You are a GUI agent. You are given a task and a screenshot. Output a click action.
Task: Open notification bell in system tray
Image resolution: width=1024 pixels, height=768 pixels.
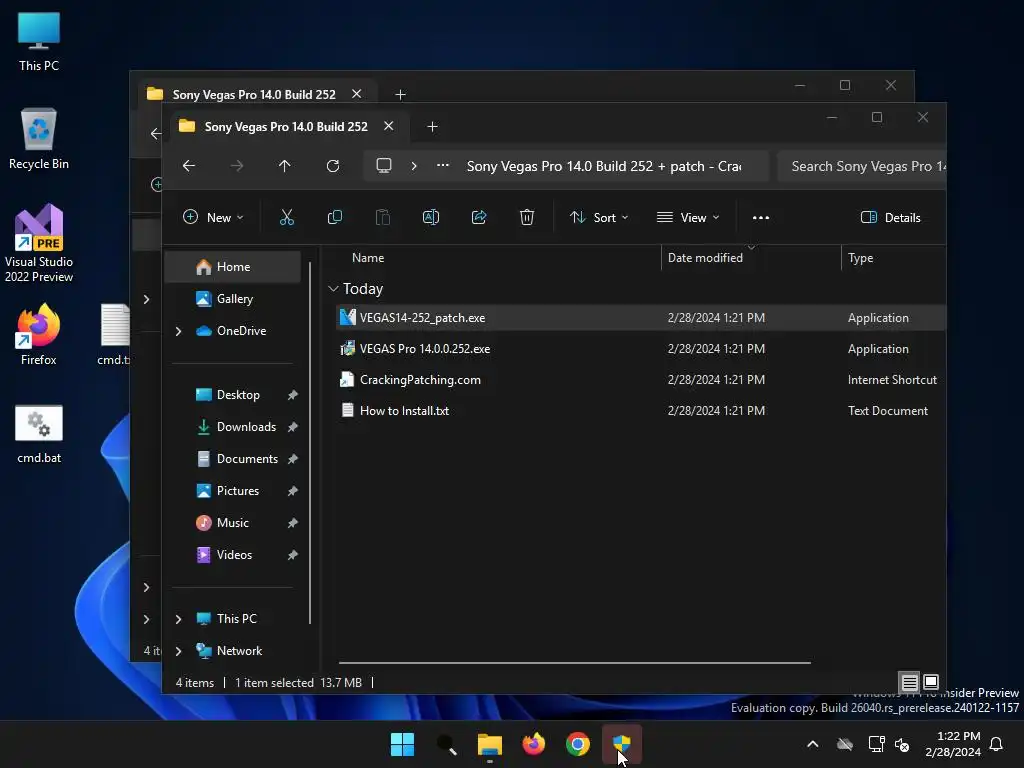click(996, 744)
